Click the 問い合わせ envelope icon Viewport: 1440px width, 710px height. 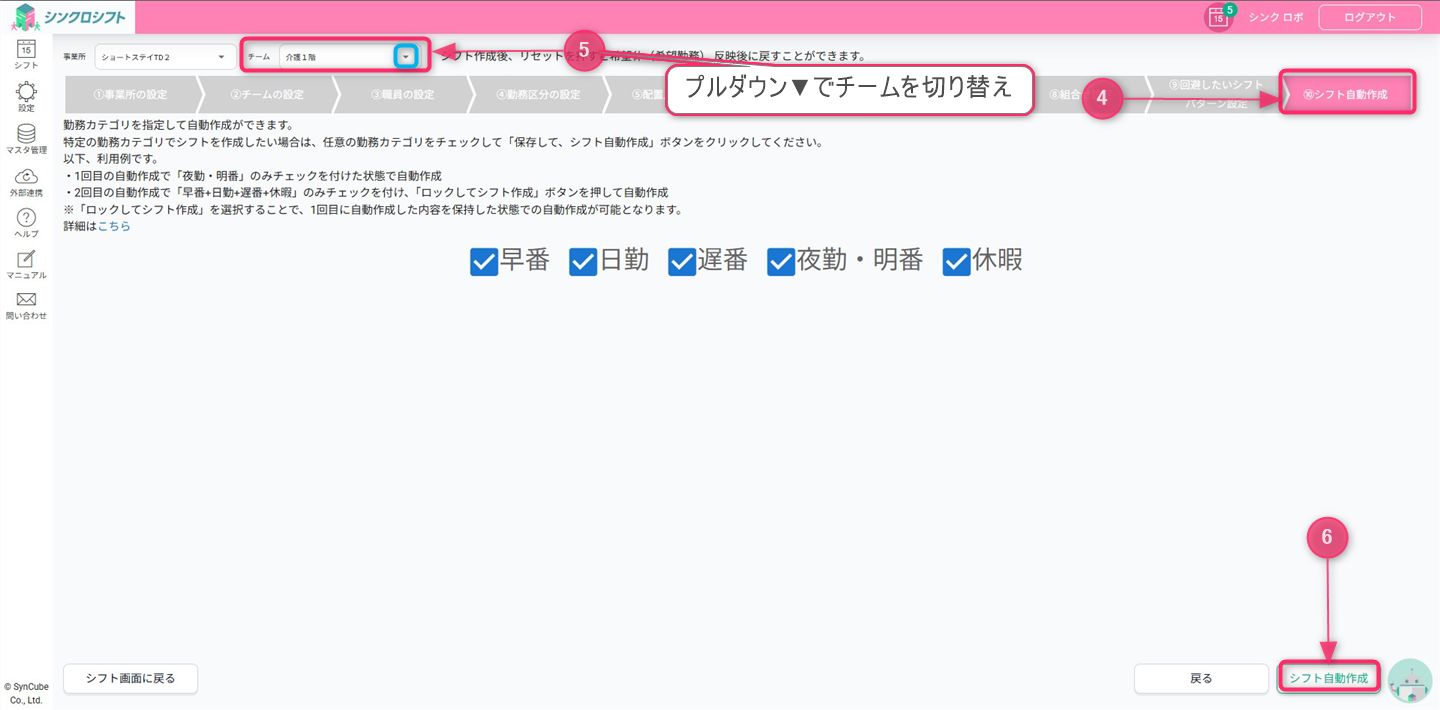26,300
